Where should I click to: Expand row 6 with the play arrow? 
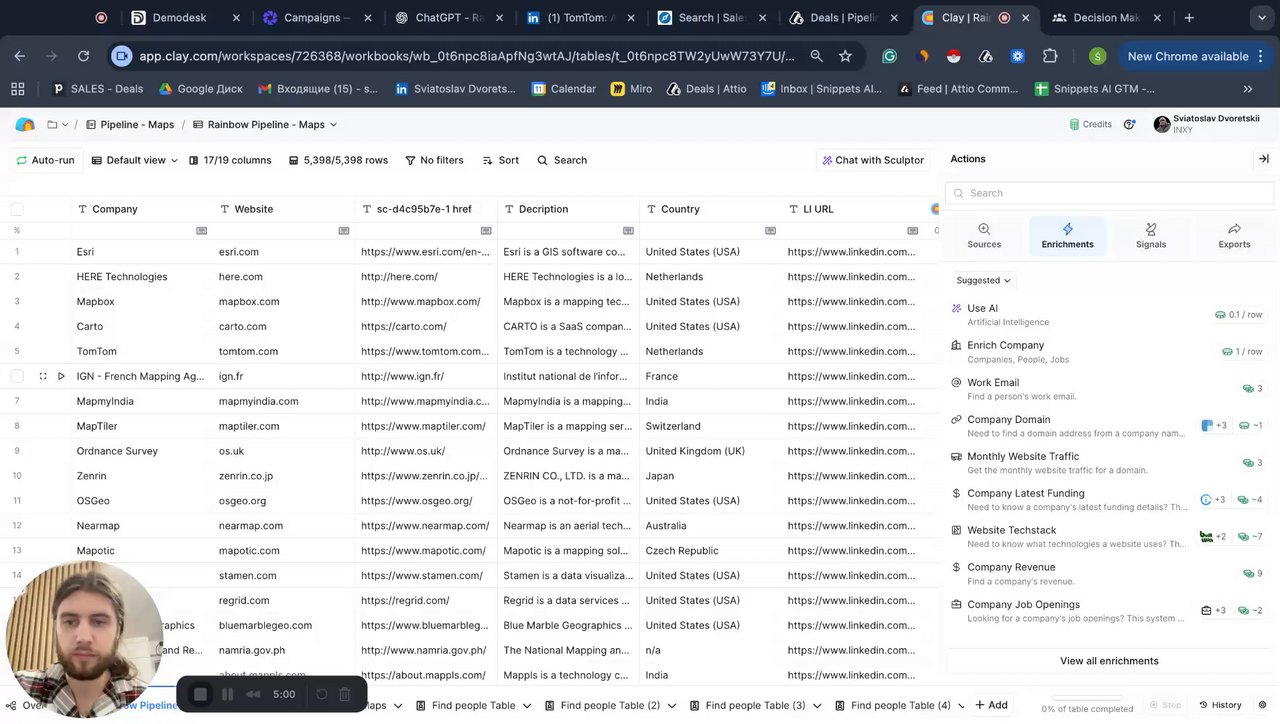click(x=61, y=376)
